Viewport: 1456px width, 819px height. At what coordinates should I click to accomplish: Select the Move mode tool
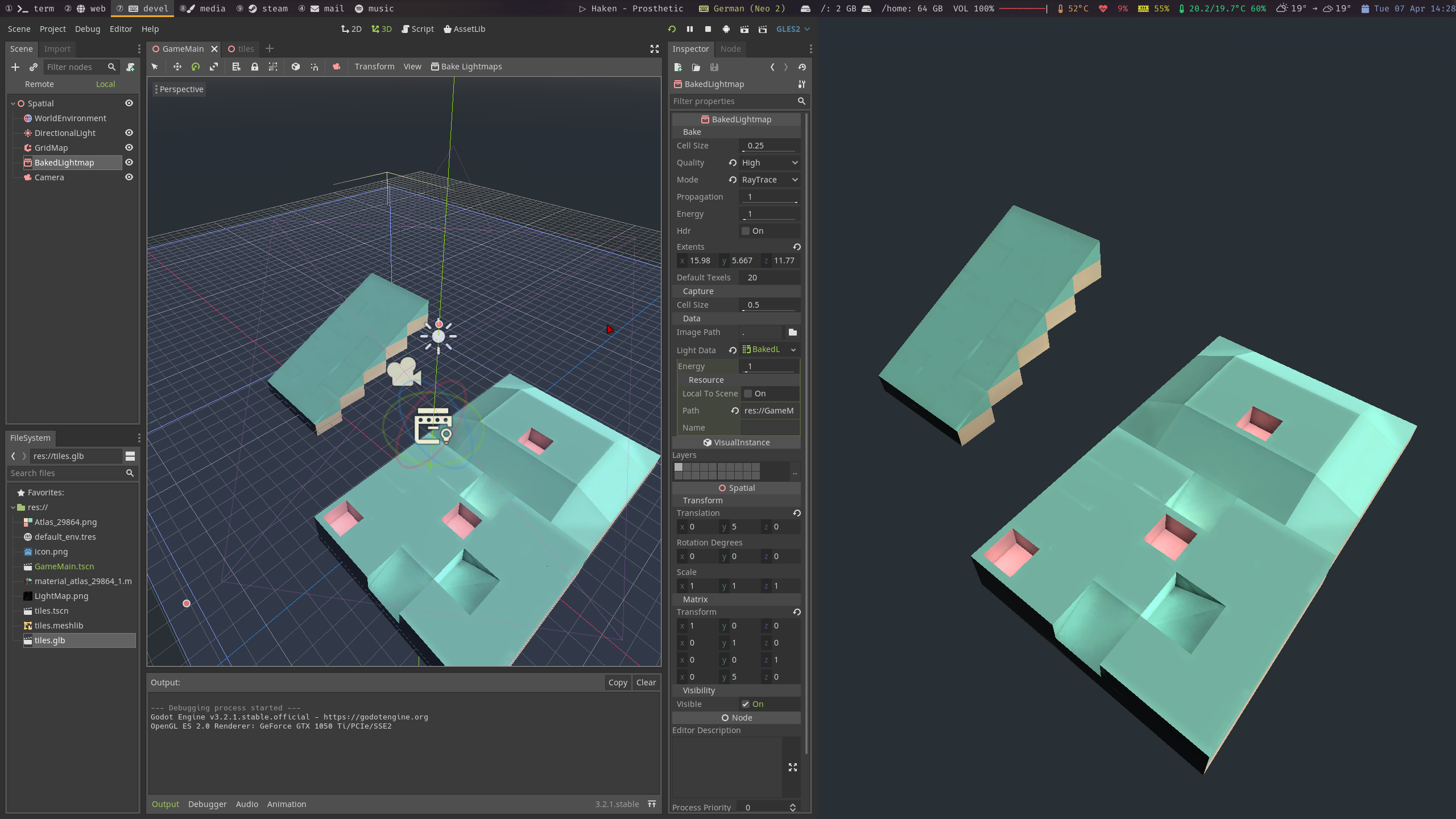[x=177, y=67]
